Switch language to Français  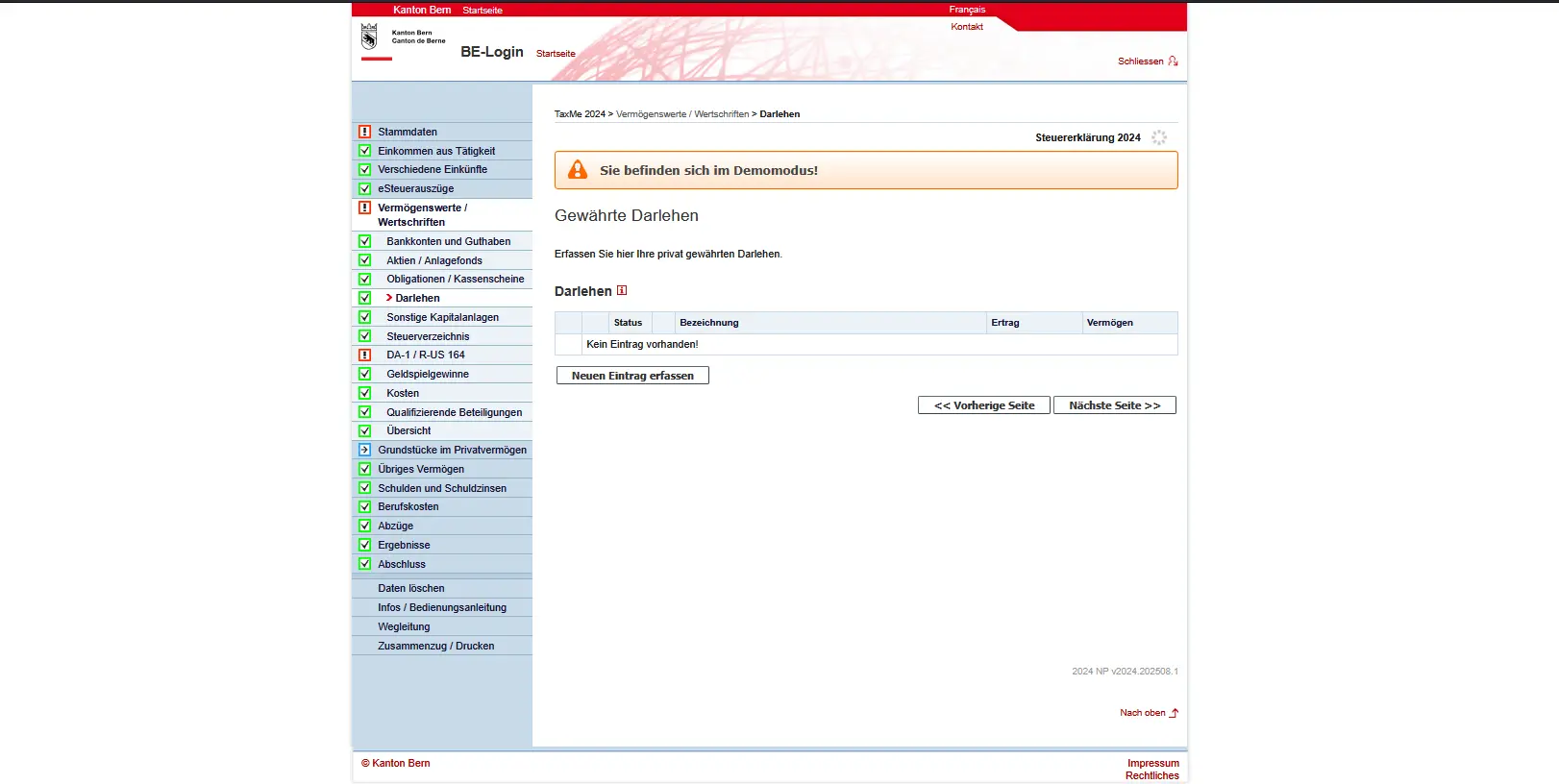tap(967, 10)
